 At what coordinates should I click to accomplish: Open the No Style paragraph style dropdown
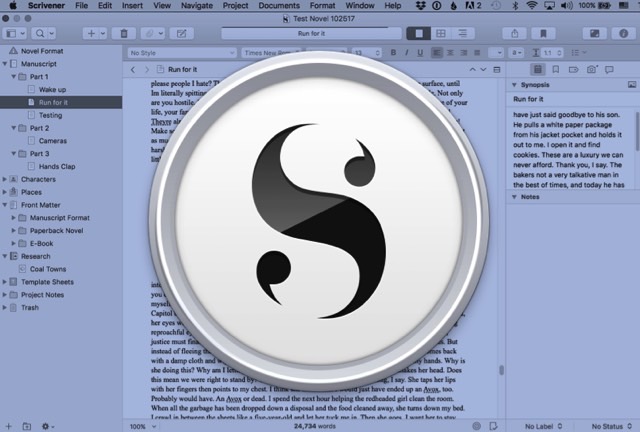pyautogui.click(x=182, y=53)
